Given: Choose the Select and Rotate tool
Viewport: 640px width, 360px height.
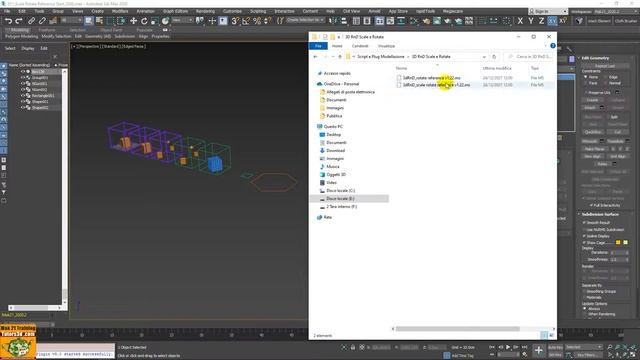Looking at the screenshot, I should (x=144, y=20).
